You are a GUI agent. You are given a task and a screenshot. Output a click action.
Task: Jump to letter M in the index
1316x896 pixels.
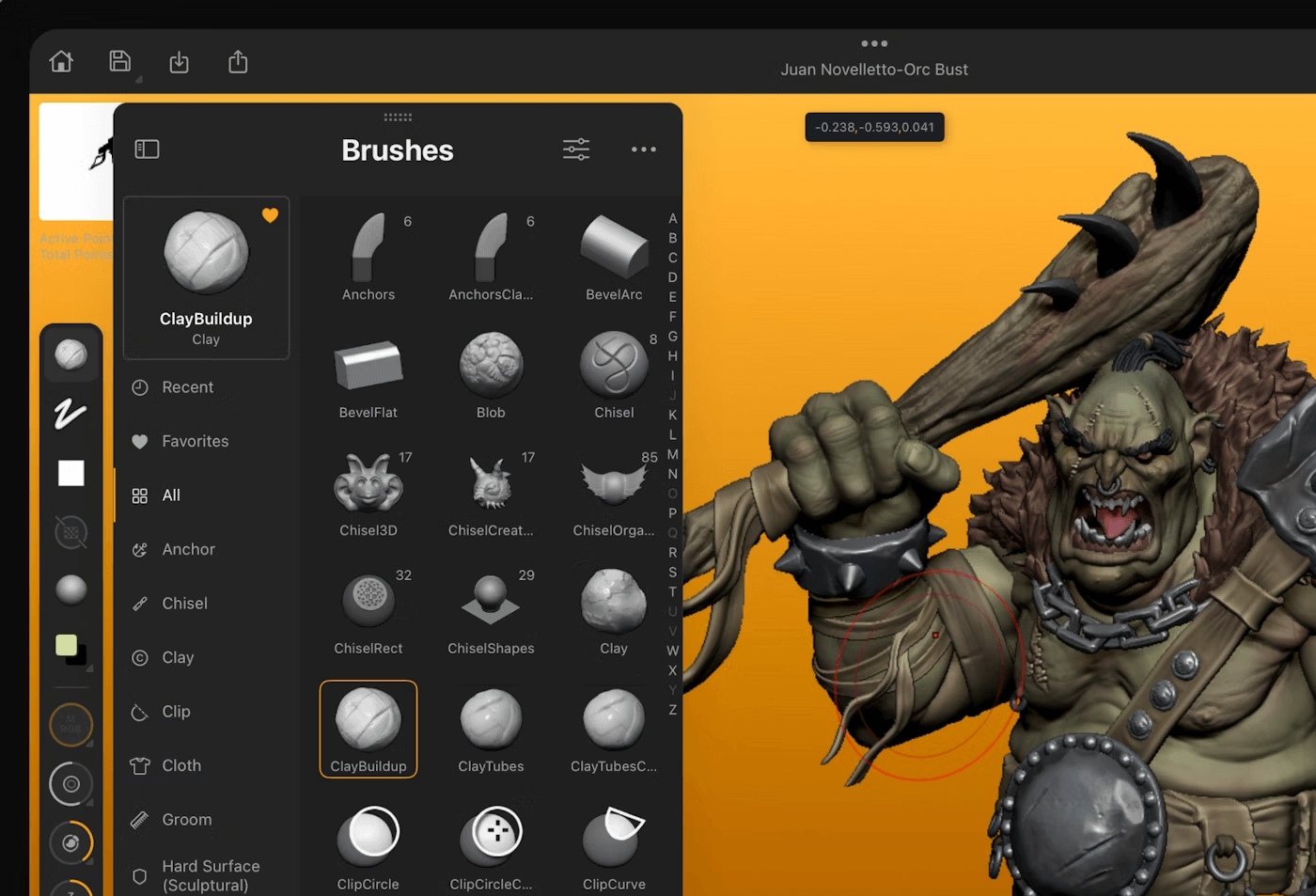point(673,454)
